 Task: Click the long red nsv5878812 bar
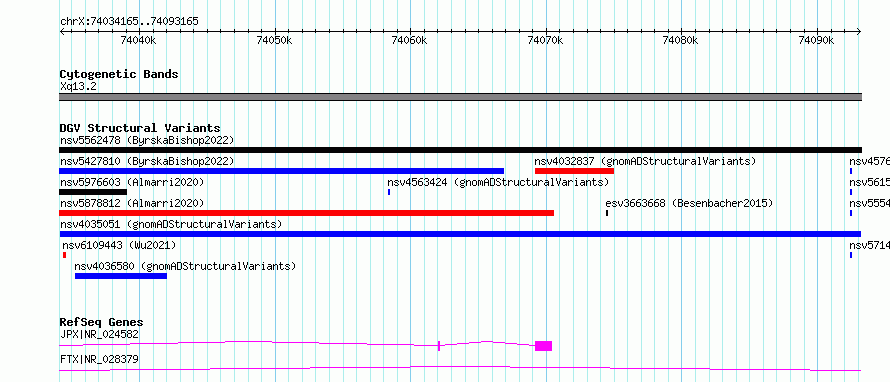click(307, 213)
